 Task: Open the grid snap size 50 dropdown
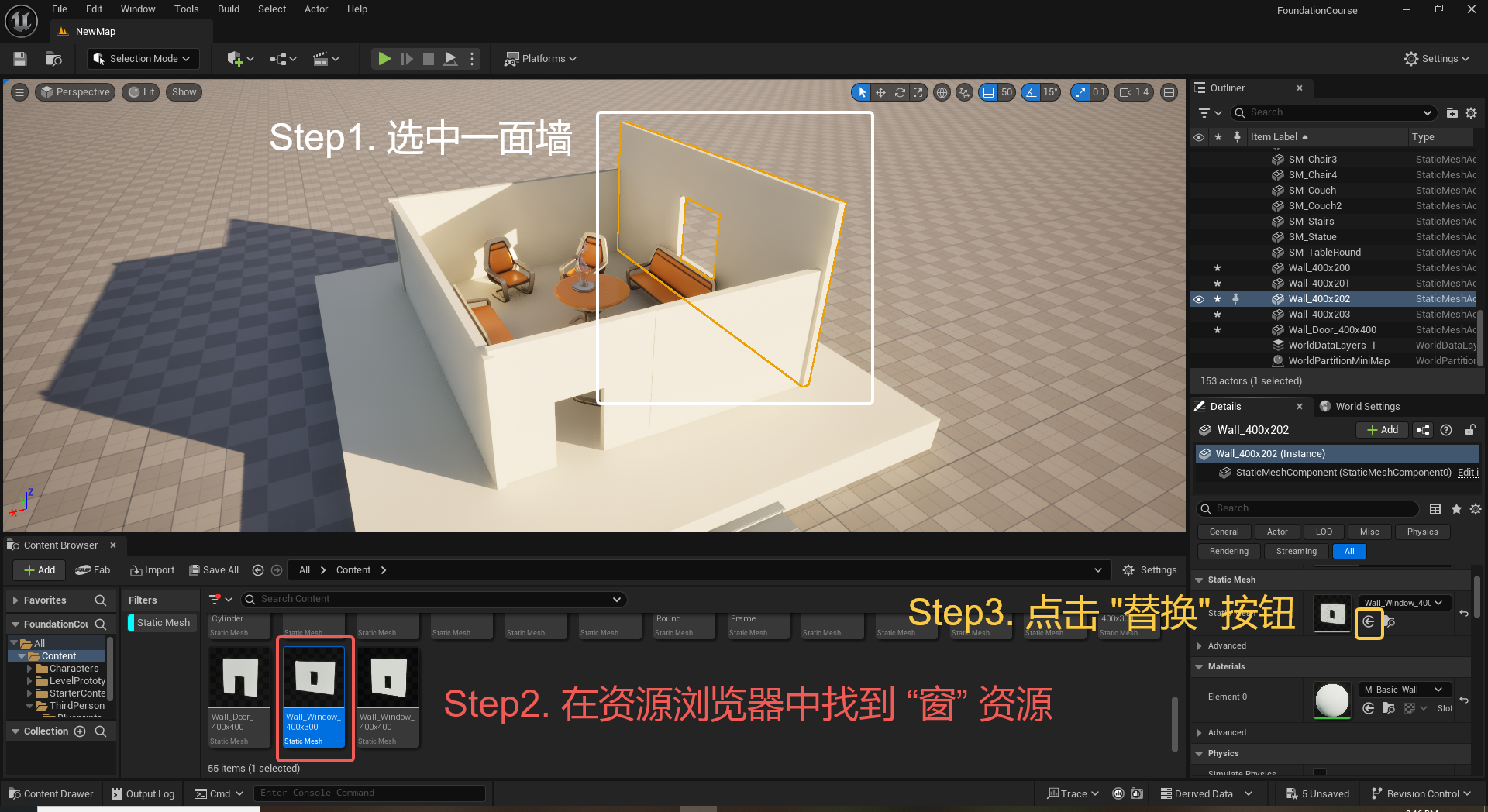[x=1007, y=92]
